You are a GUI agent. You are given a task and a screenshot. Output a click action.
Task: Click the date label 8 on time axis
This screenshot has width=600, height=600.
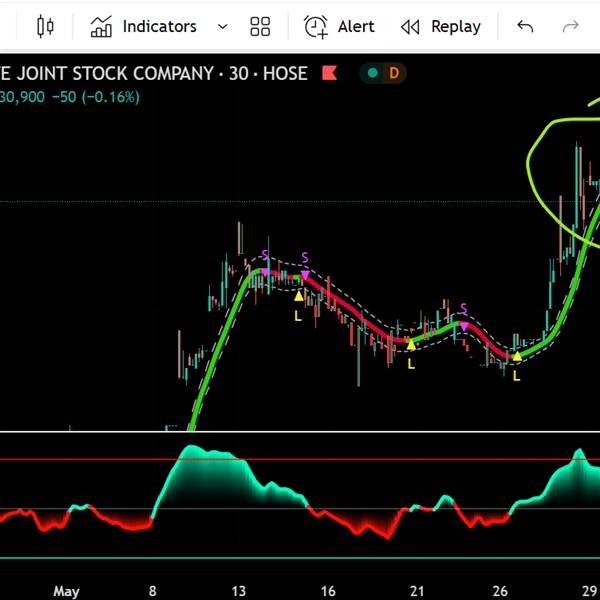tap(152, 591)
